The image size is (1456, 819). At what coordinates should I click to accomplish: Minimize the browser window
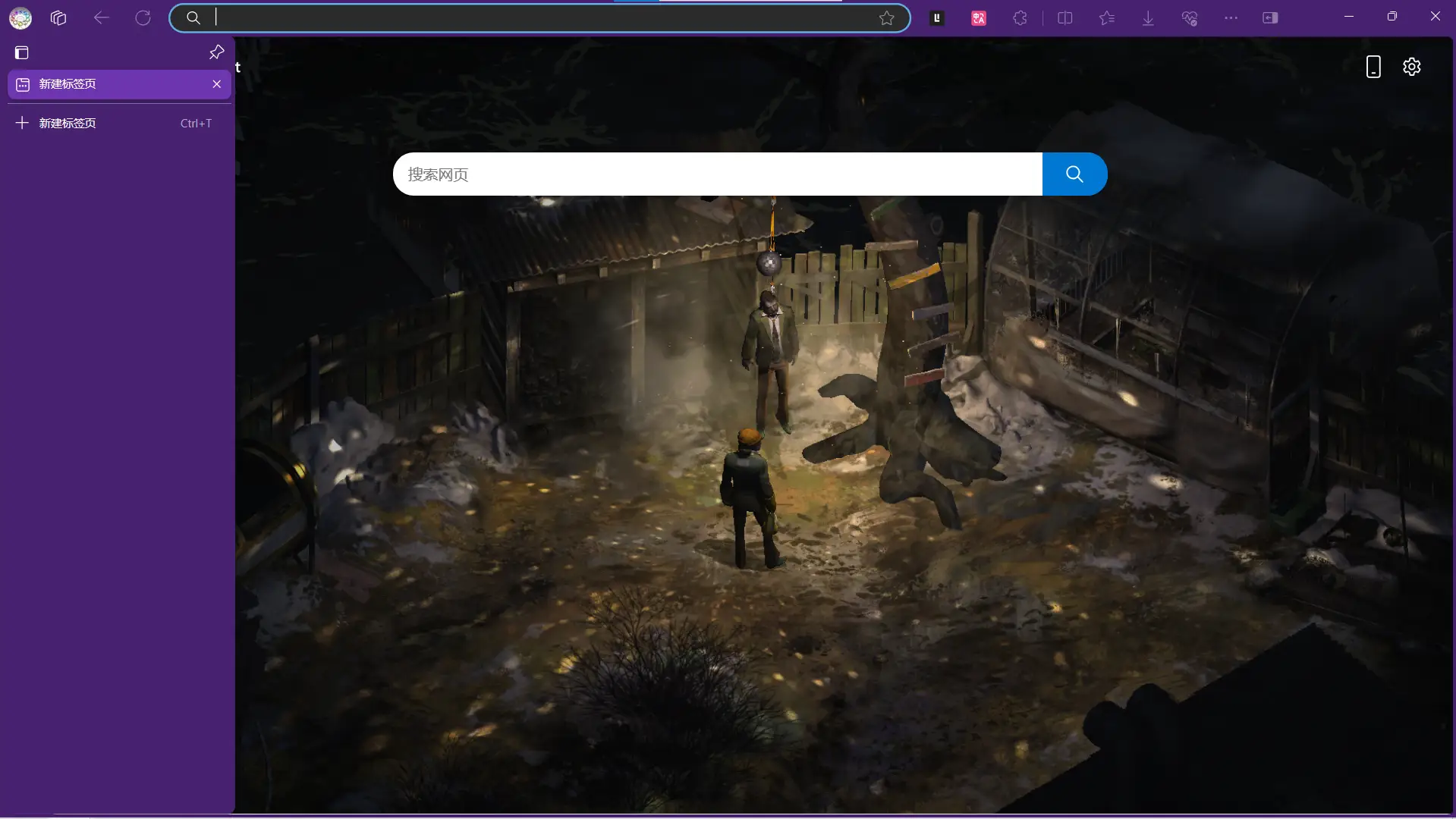click(1348, 17)
